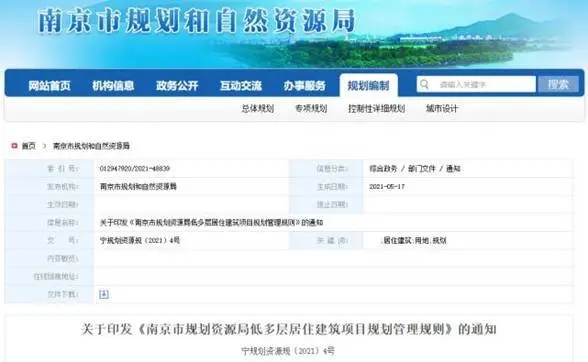Click the magnifier icon in search box

424,84
